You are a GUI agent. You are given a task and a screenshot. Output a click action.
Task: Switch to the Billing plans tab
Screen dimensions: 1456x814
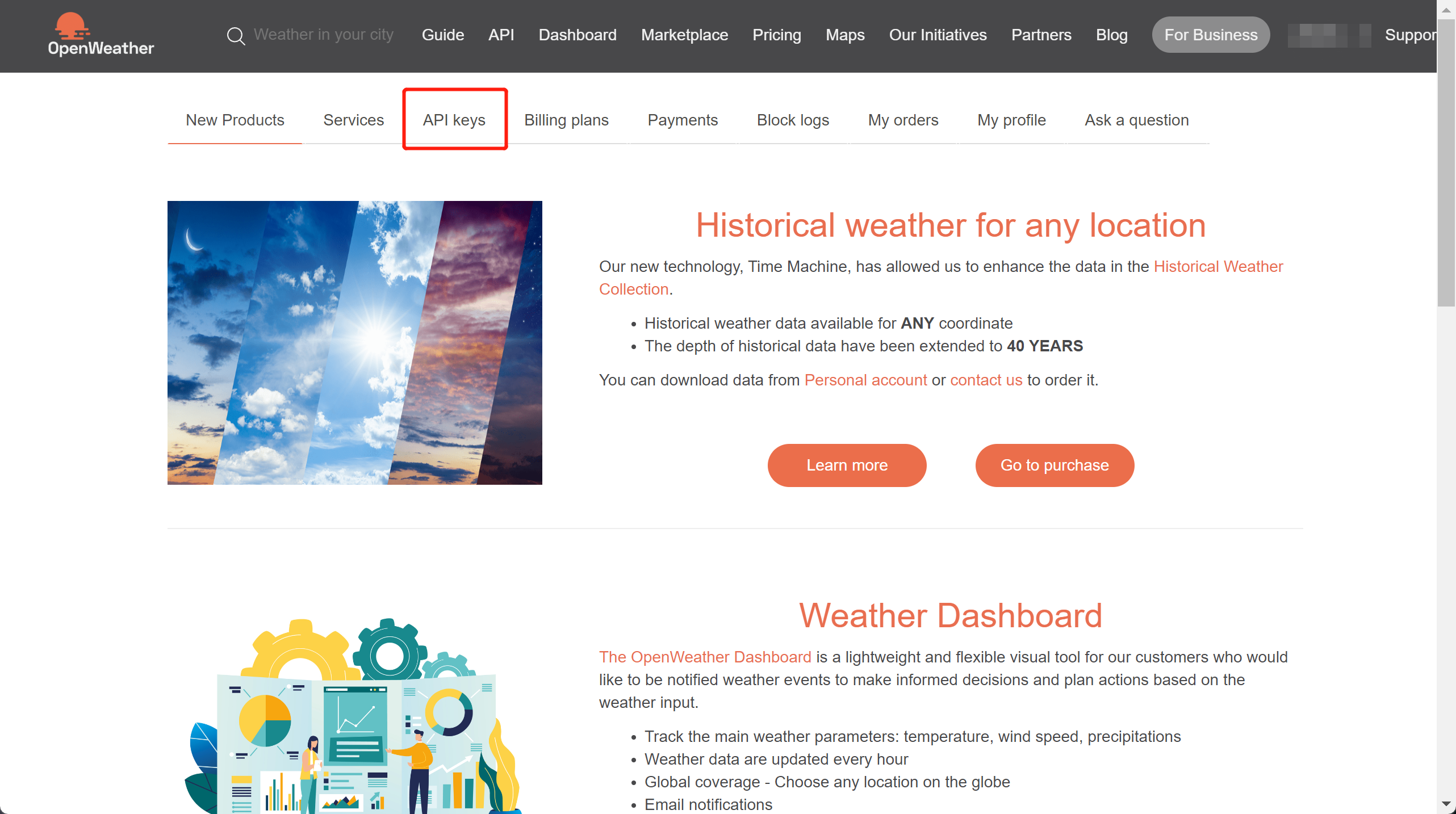[566, 120]
